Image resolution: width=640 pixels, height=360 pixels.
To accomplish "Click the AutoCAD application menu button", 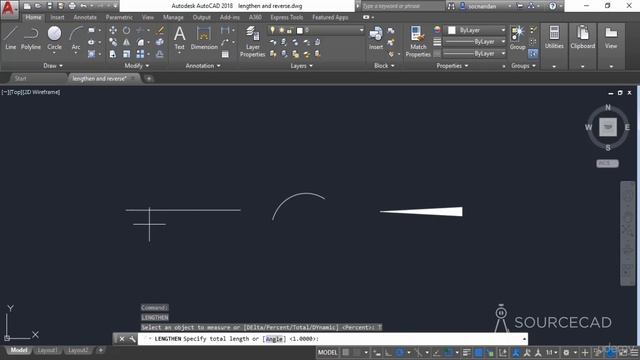I will [x=9, y=9].
